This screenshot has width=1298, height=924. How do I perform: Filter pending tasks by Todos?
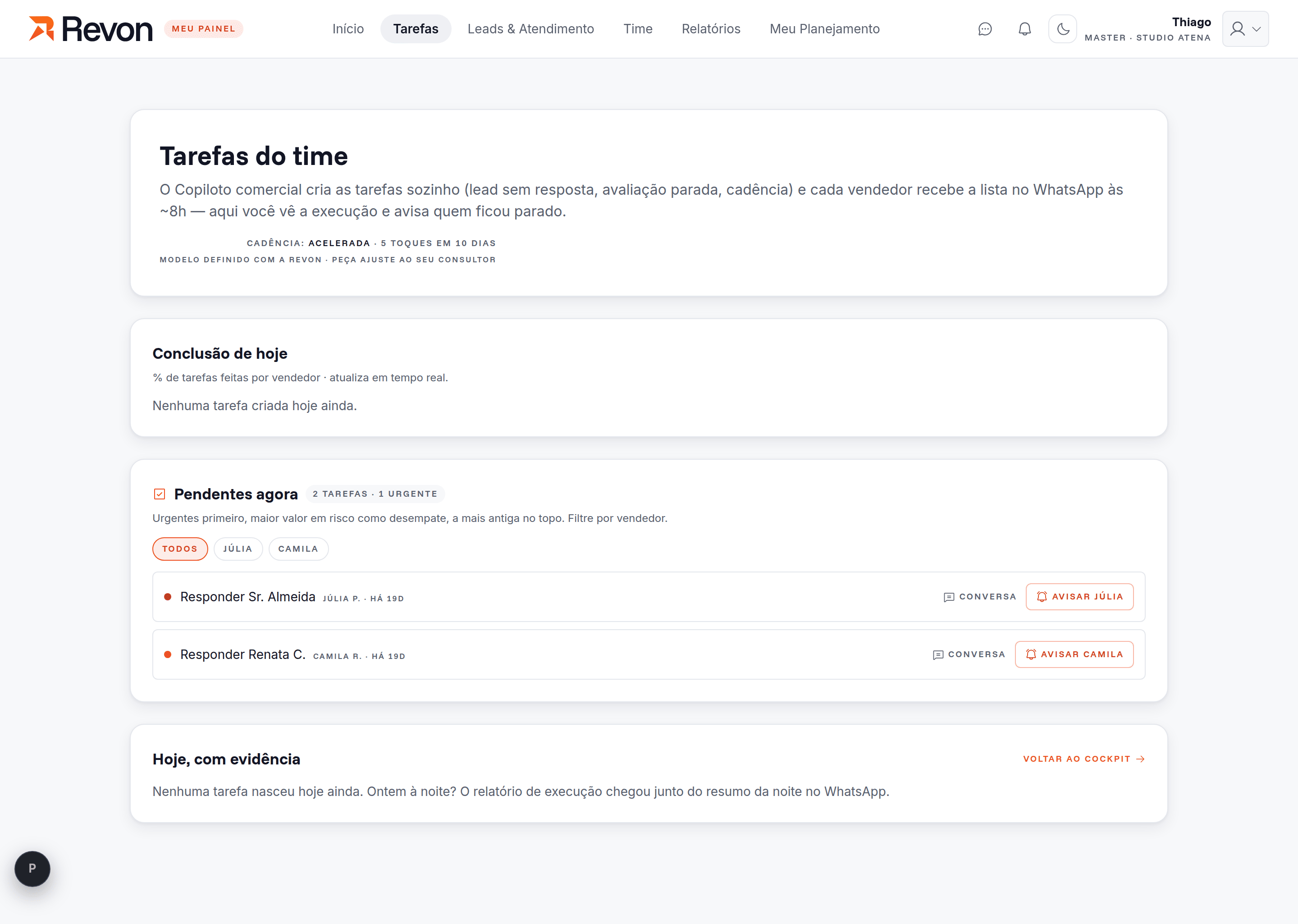click(180, 549)
